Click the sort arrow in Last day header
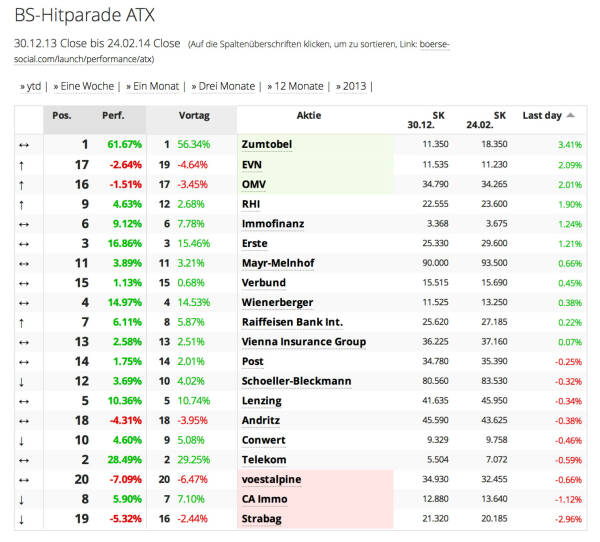 (570, 116)
